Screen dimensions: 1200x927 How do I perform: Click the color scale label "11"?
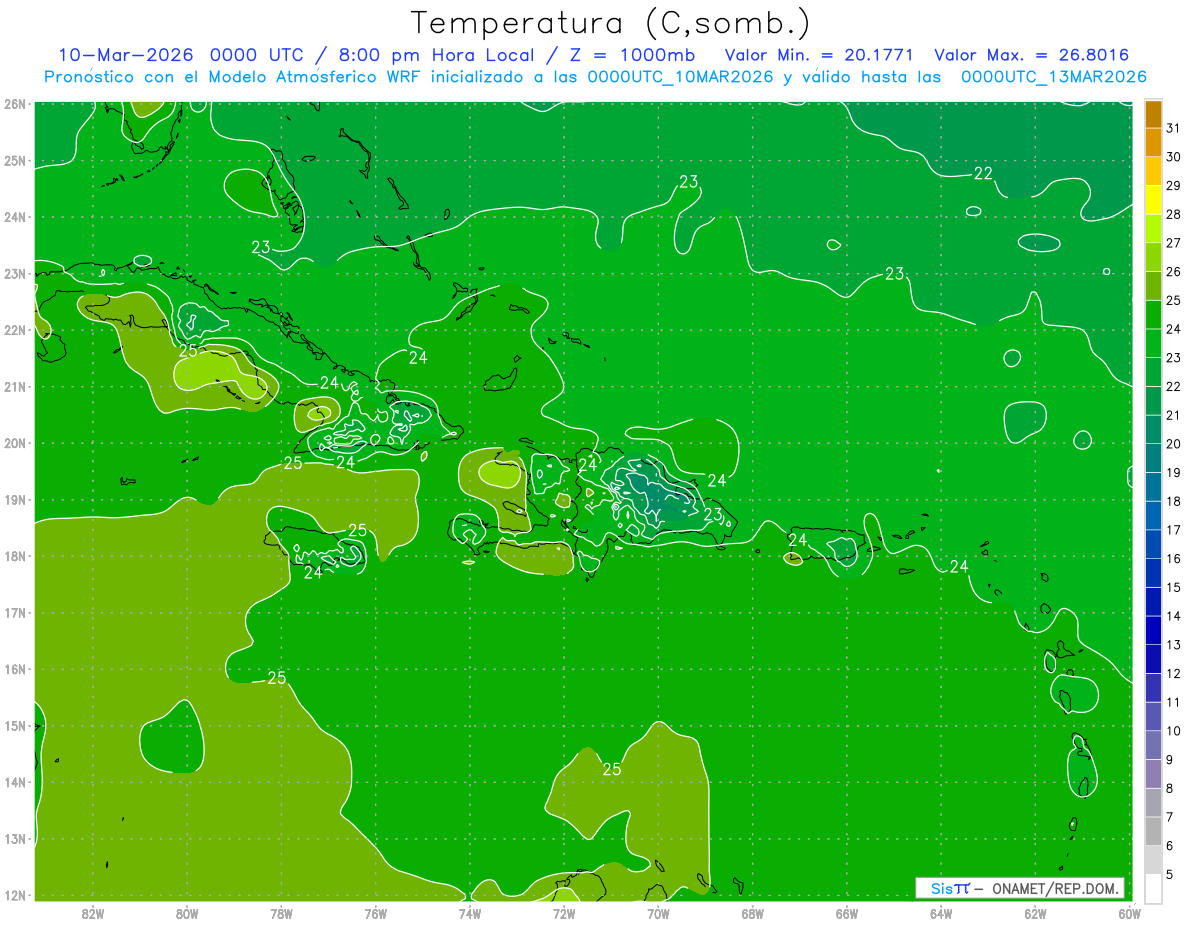point(1174,702)
